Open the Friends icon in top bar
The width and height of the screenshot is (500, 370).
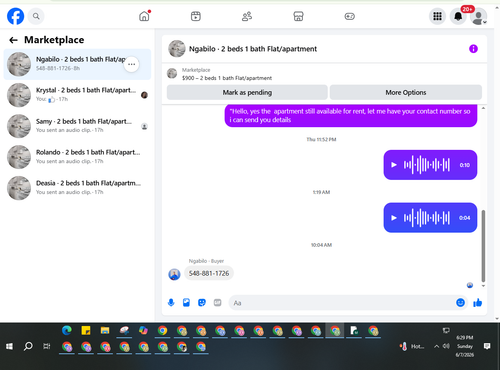(x=247, y=16)
